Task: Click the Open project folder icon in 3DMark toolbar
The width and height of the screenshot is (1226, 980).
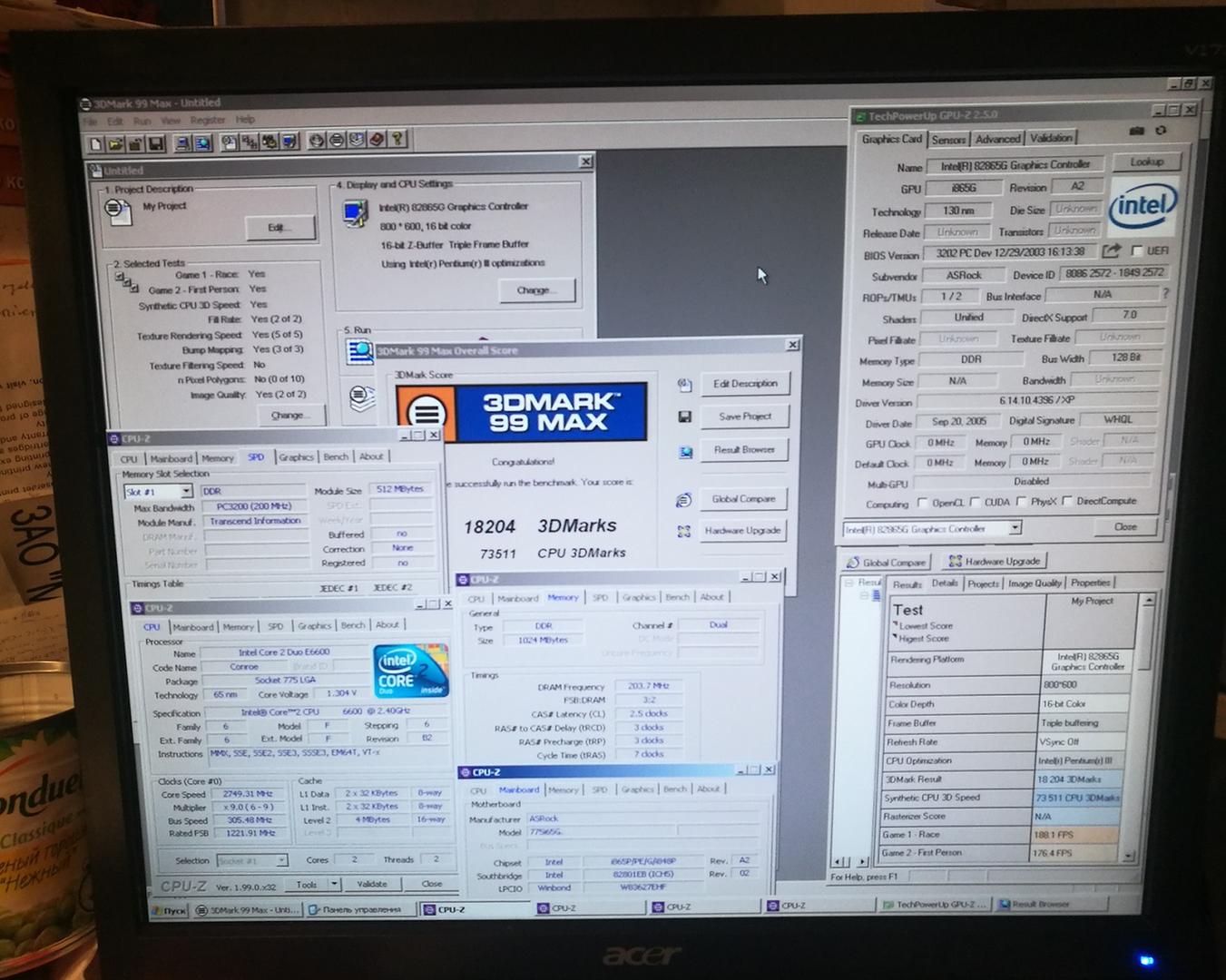Action: click(116, 143)
